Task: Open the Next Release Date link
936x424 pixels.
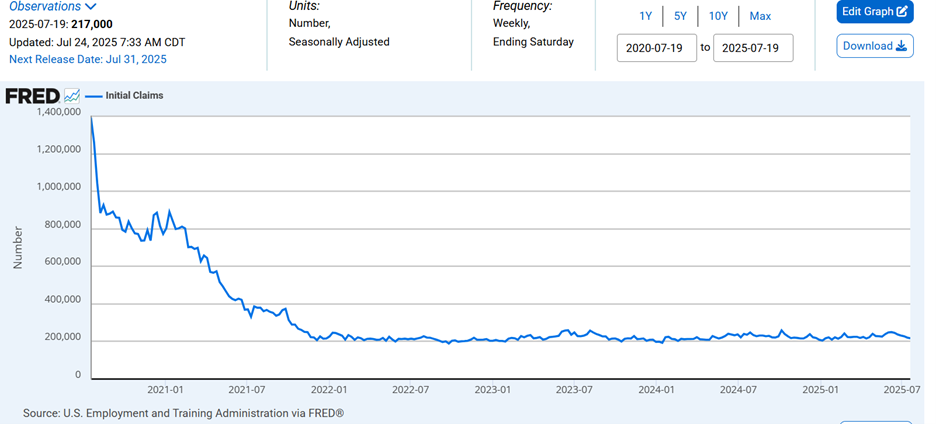Action: point(88,59)
